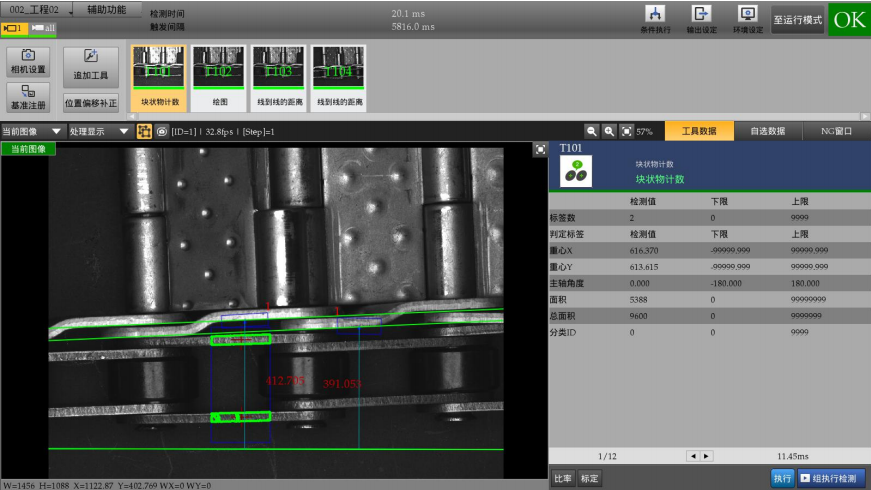The height and width of the screenshot is (490, 871).
Task: Toggle the eye display icon in image toolbar
Action: pyautogui.click(x=161, y=131)
